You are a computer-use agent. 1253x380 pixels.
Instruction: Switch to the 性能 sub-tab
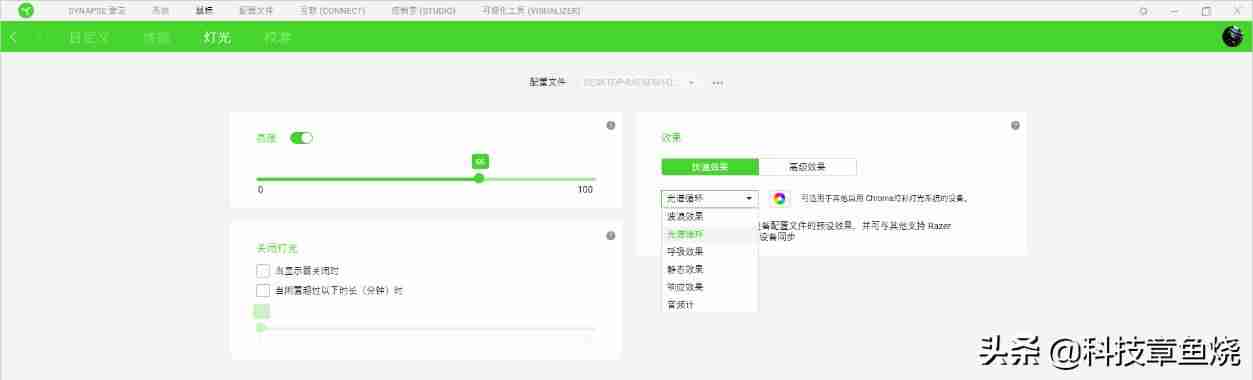tap(157, 37)
